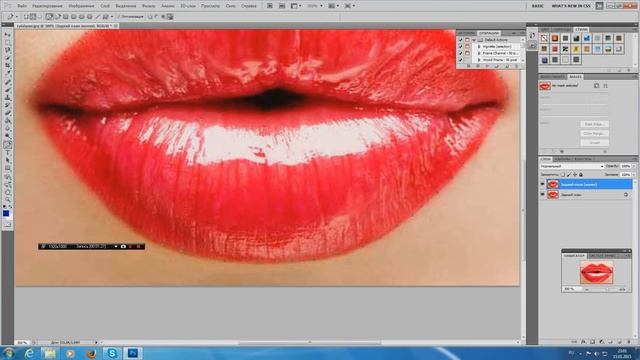Toggle lock image pixels brush icon
Screen dimensions: 640x360
point(569,175)
